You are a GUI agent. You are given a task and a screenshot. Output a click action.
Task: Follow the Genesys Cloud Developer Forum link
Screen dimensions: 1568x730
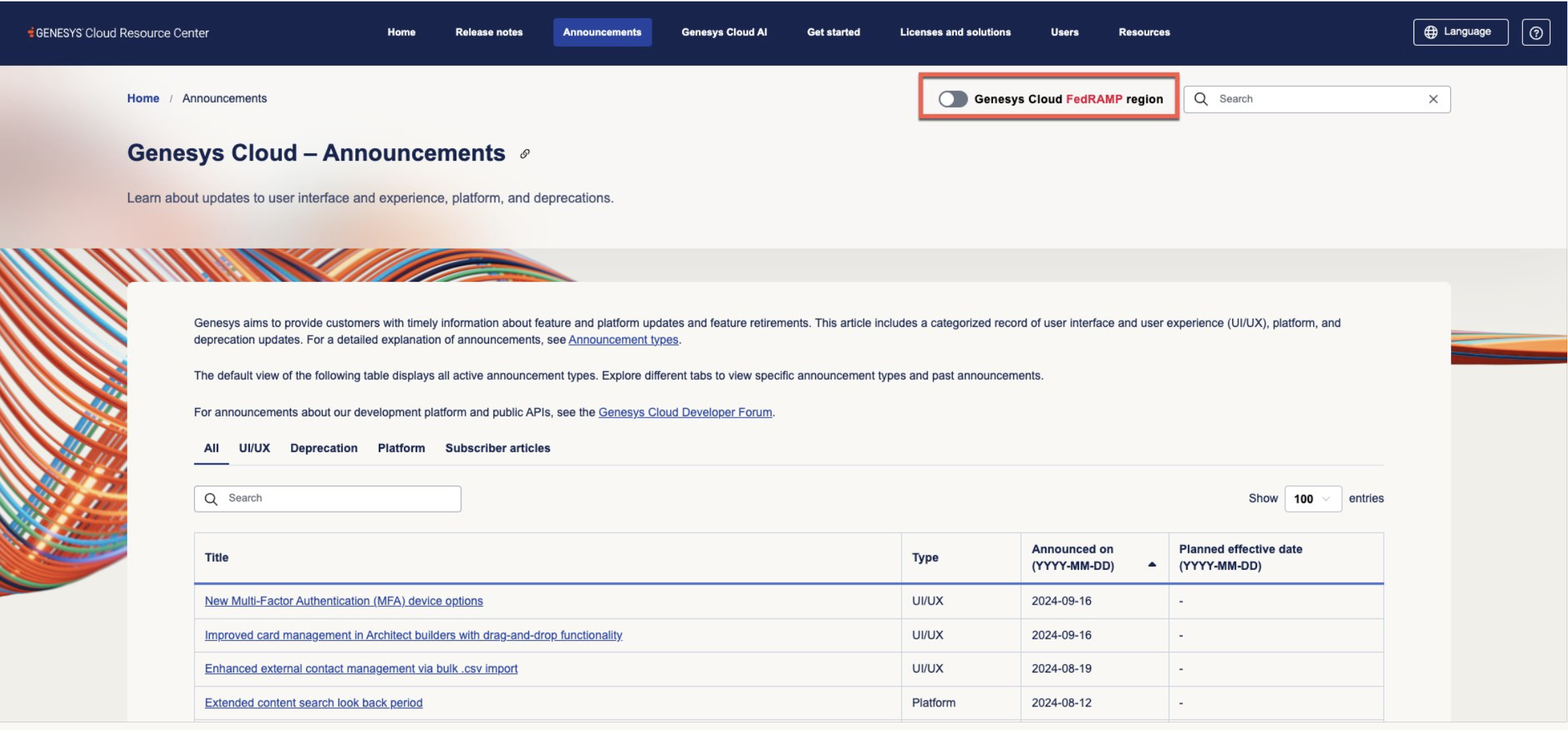pos(684,412)
